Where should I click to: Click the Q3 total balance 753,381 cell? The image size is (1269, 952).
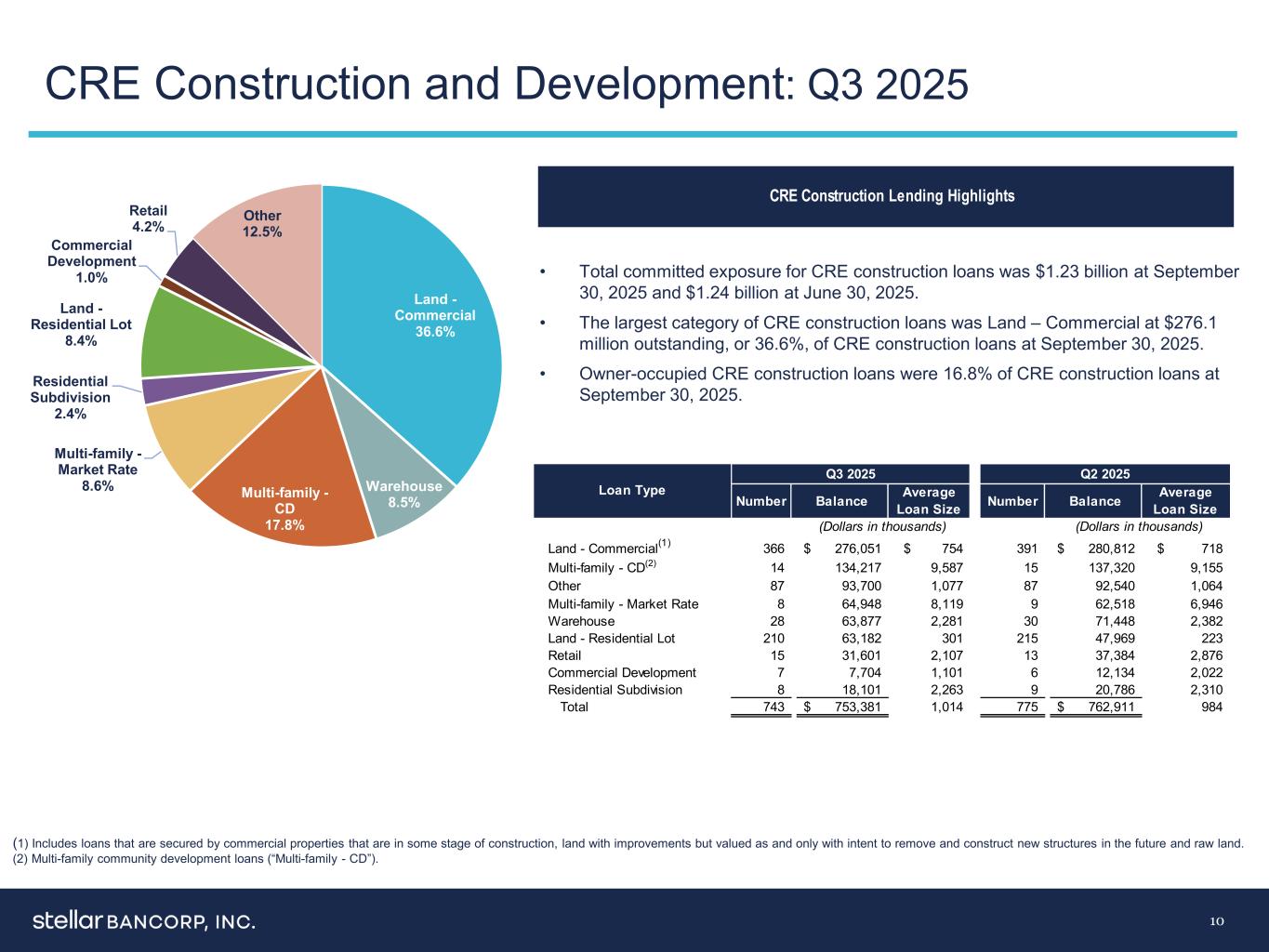pos(851,707)
